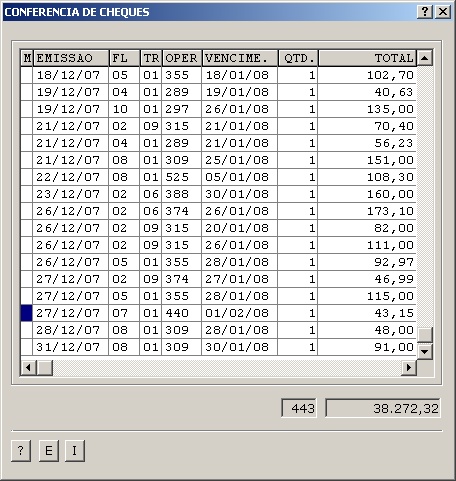Toggle the marker cell of row 27/12/07 total 43,15
The image size is (456, 481).
point(27,313)
